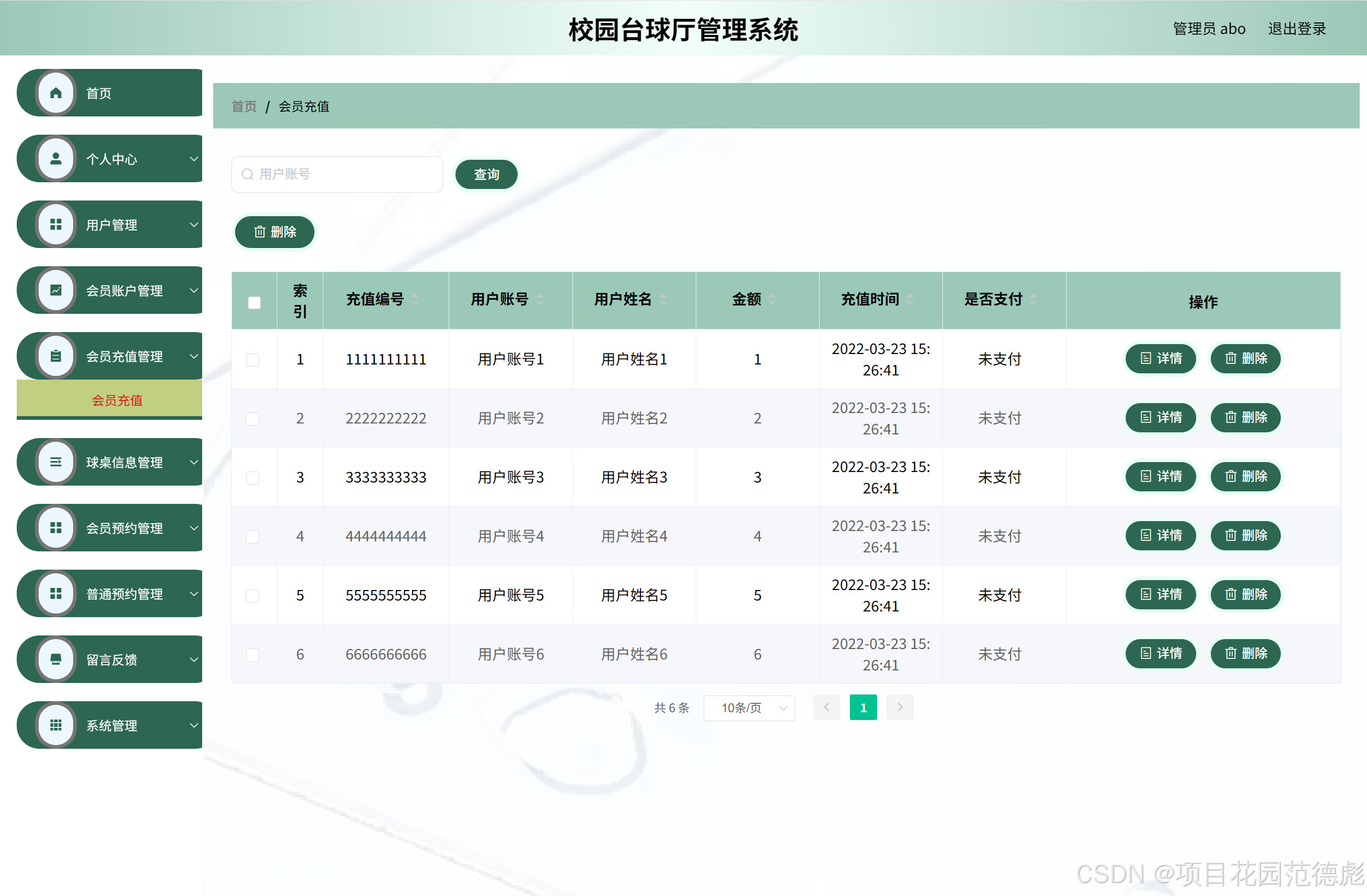Click the trash icon on the 删除 button

tap(260, 232)
